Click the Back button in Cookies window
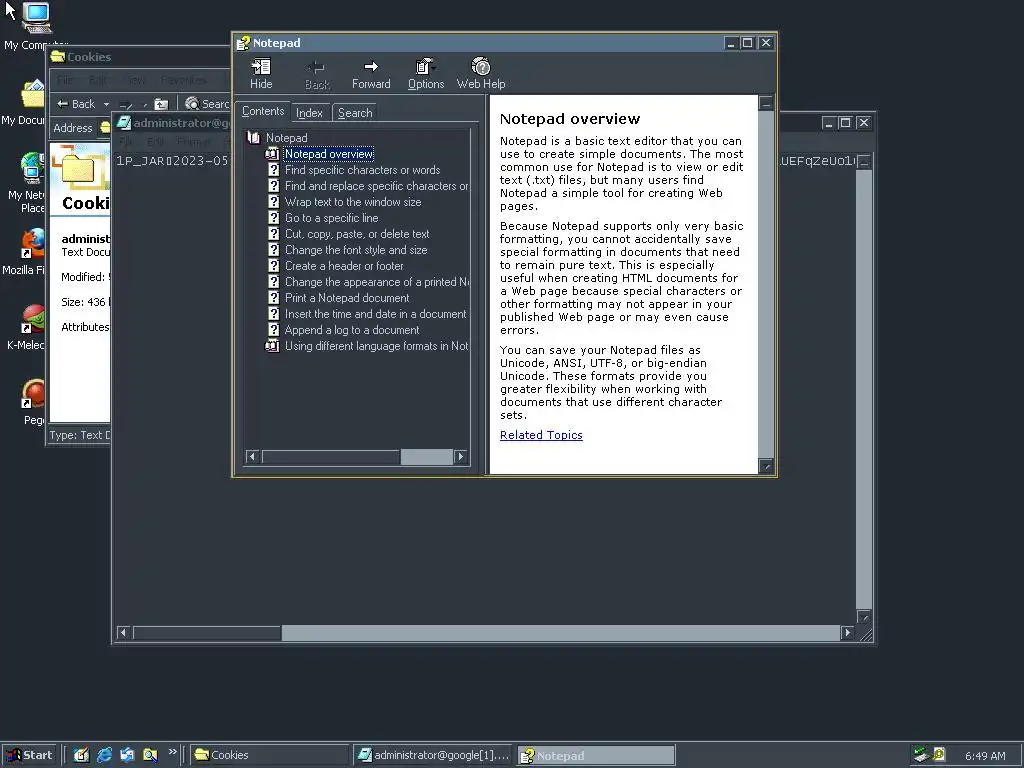This screenshot has height=768, width=1024. coord(76,104)
